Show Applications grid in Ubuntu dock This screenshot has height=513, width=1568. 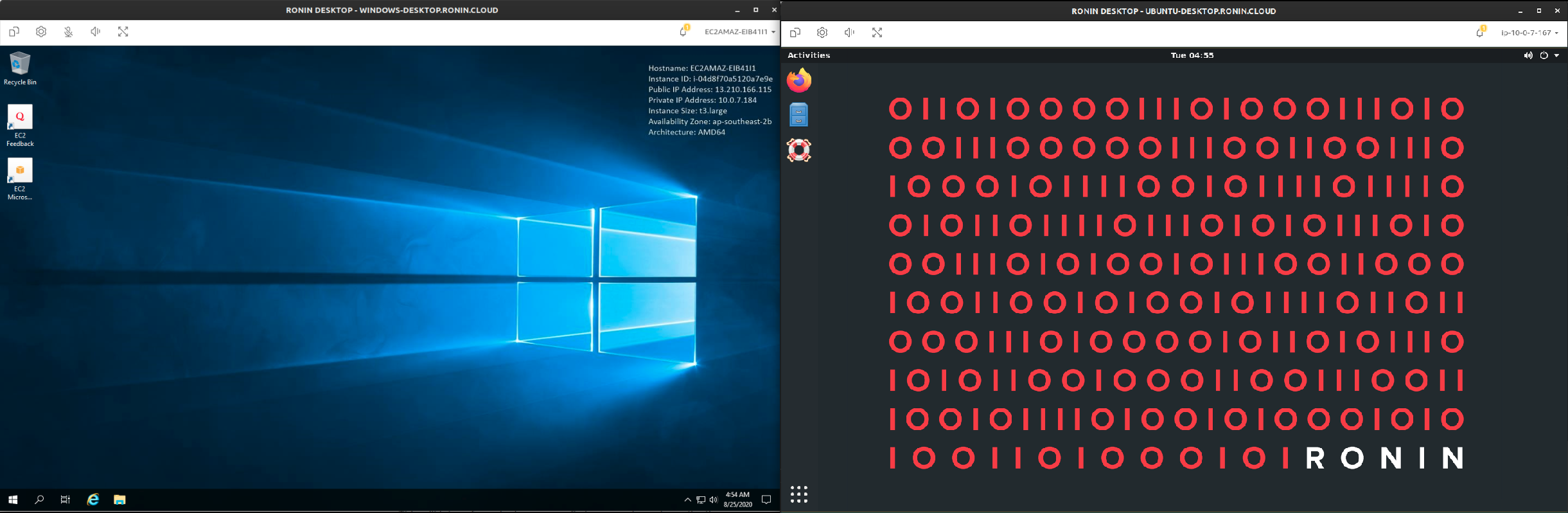[799, 494]
